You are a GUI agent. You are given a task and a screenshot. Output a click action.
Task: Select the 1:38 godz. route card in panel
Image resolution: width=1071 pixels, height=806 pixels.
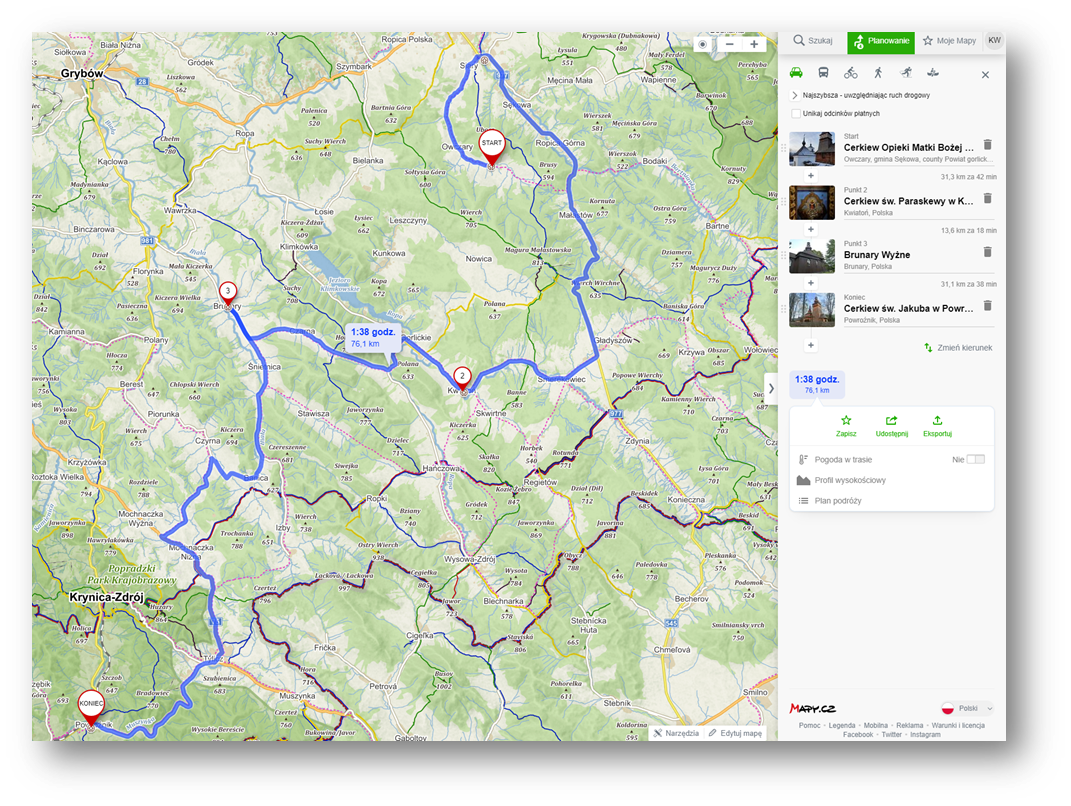click(x=817, y=384)
